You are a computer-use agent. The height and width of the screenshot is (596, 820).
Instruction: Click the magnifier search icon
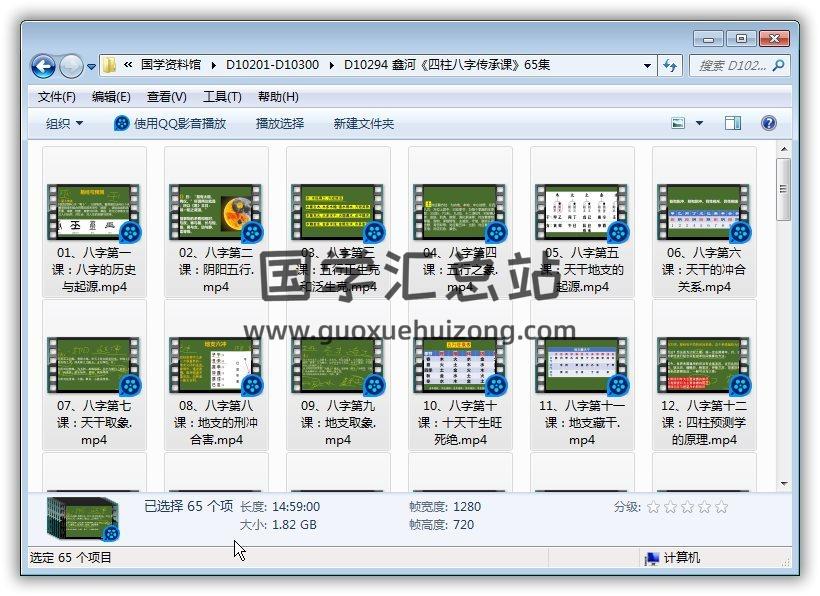pyautogui.click(x=778, y=66)
